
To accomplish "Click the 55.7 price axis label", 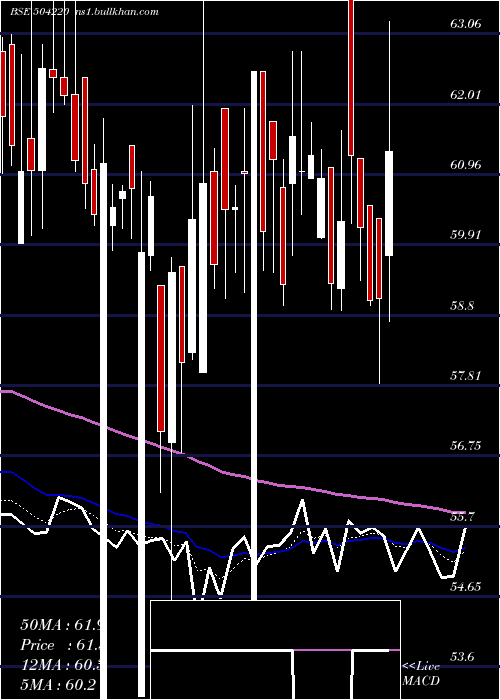I will click(x=462, y=517).
